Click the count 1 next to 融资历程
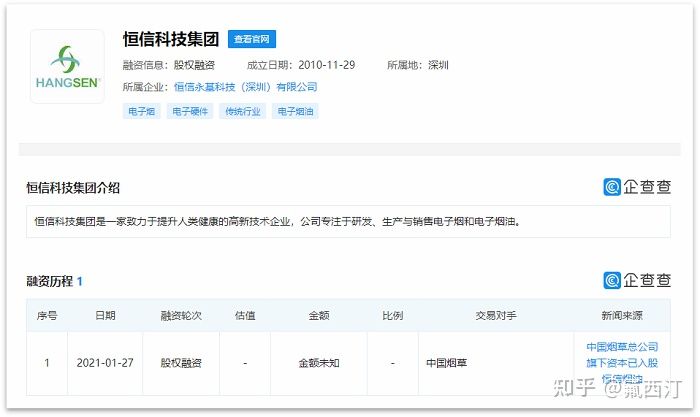Screen dimensions: 700x417 point(79,281)
